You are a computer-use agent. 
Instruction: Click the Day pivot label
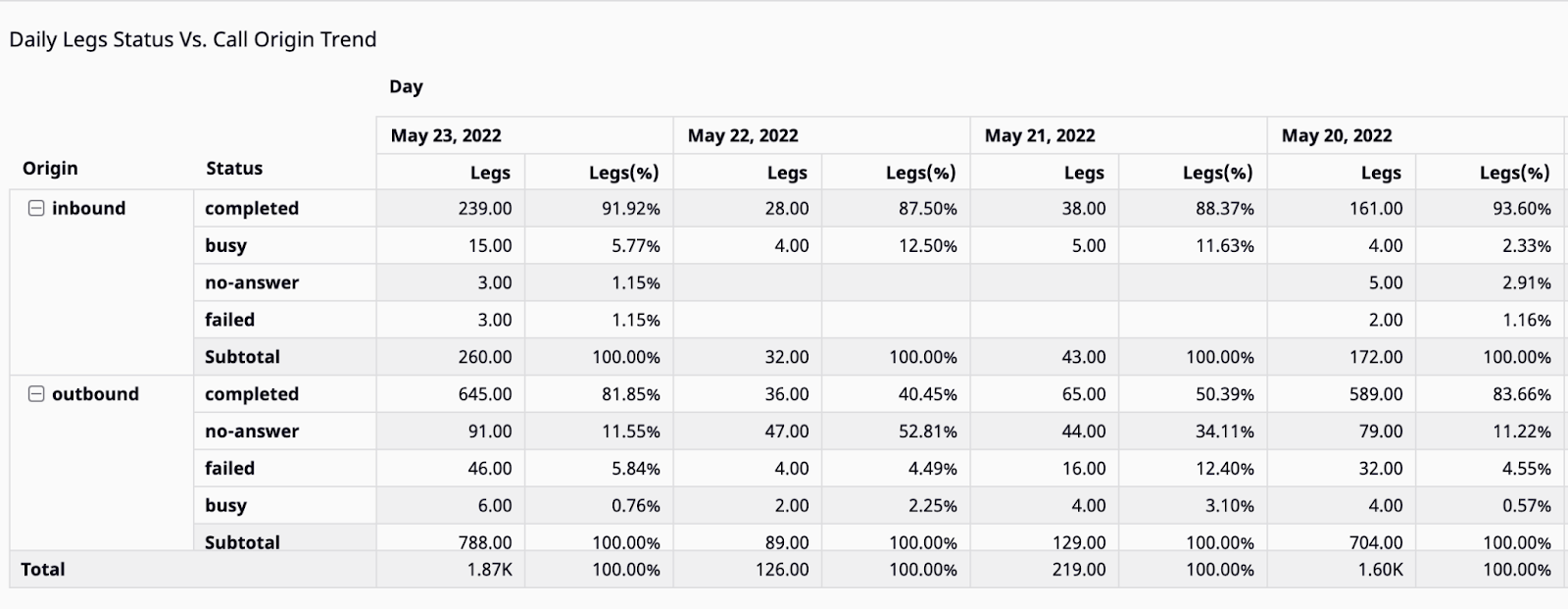click(x=406, y=86)
